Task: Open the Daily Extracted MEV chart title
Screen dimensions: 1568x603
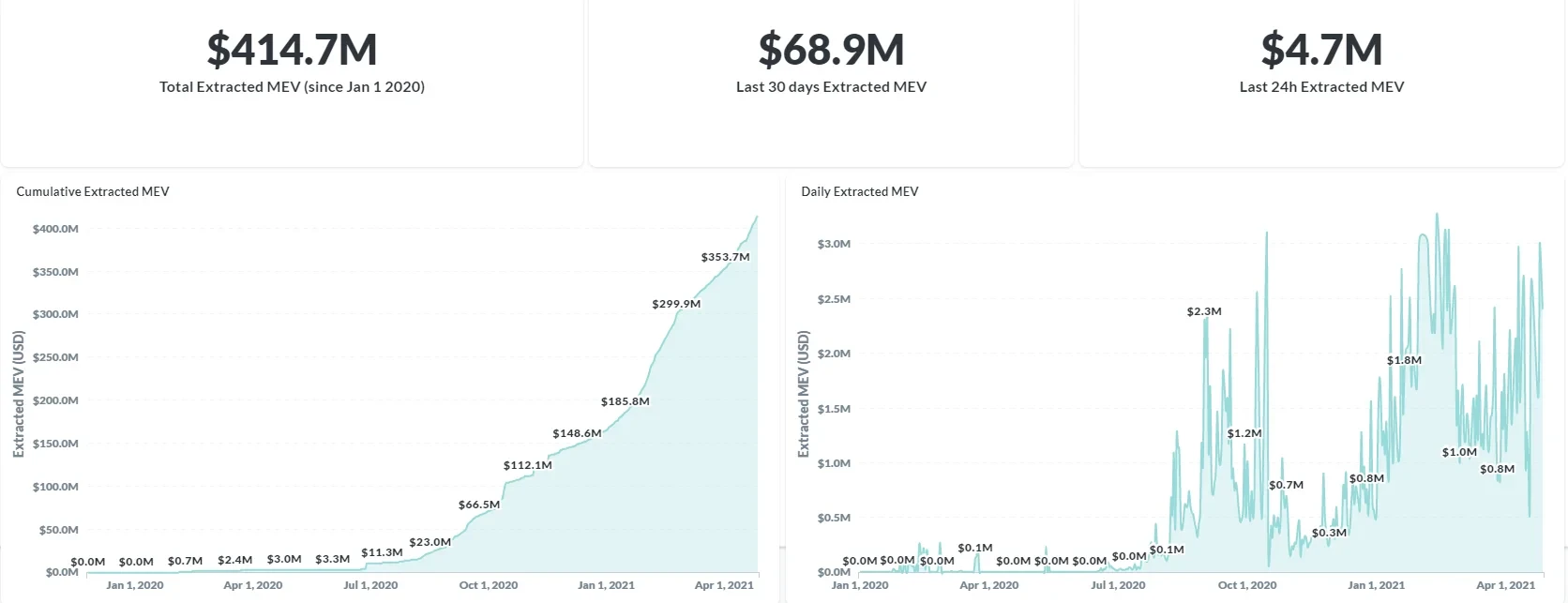Action: 859,191
